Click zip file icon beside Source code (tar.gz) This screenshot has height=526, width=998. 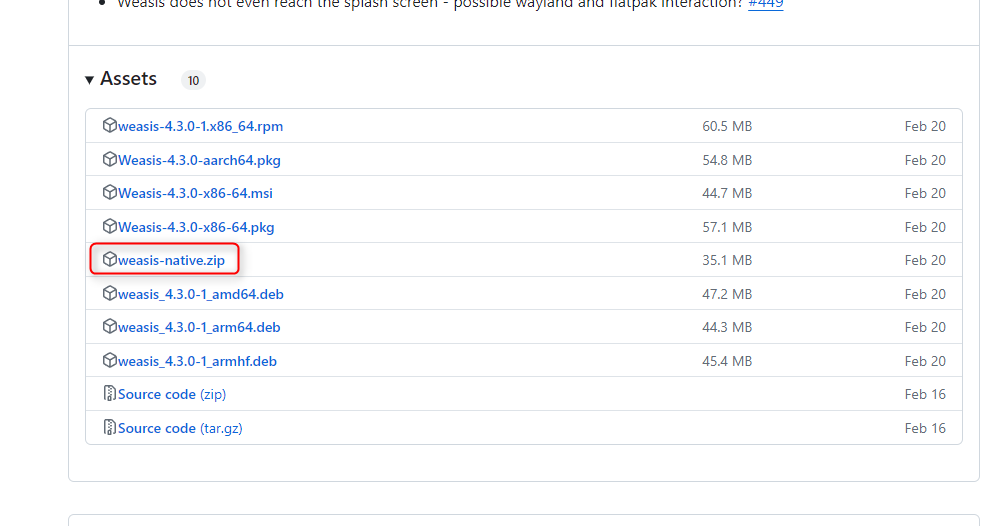pyautogui.click(x=109, y=427)
